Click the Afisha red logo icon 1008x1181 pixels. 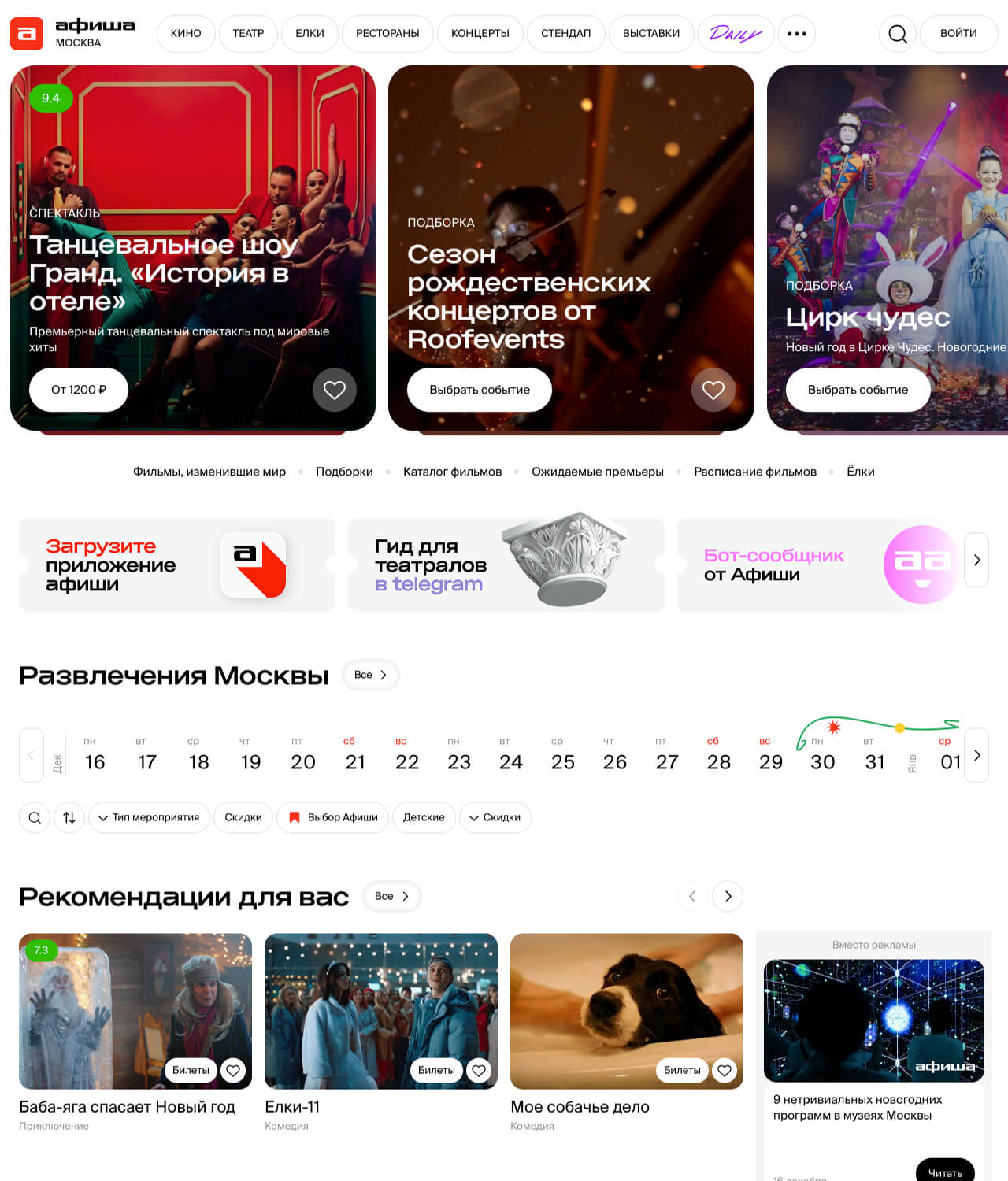coord(27,34)
